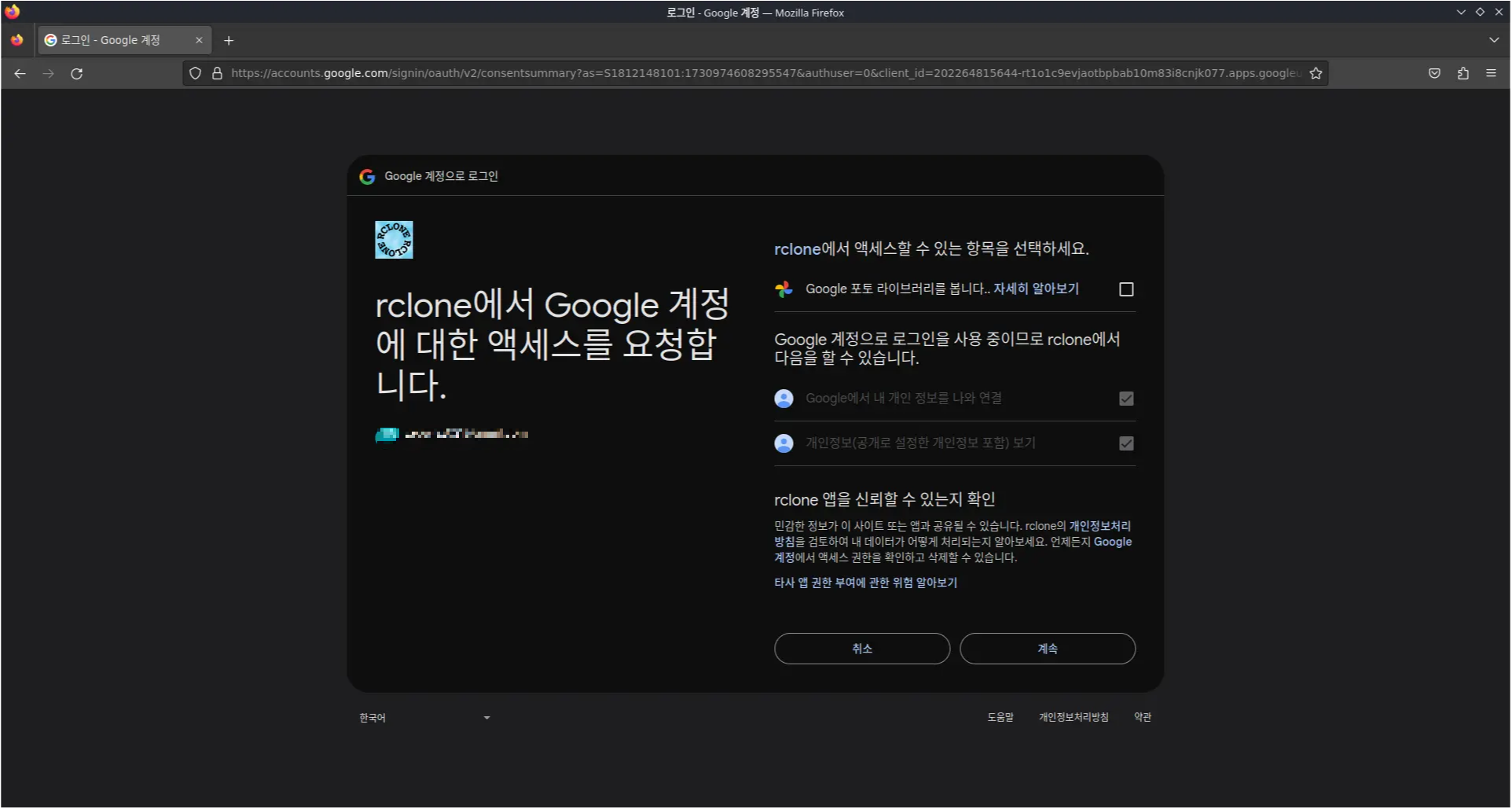Click the Google Photos pinwheel icon

(784, 289)
